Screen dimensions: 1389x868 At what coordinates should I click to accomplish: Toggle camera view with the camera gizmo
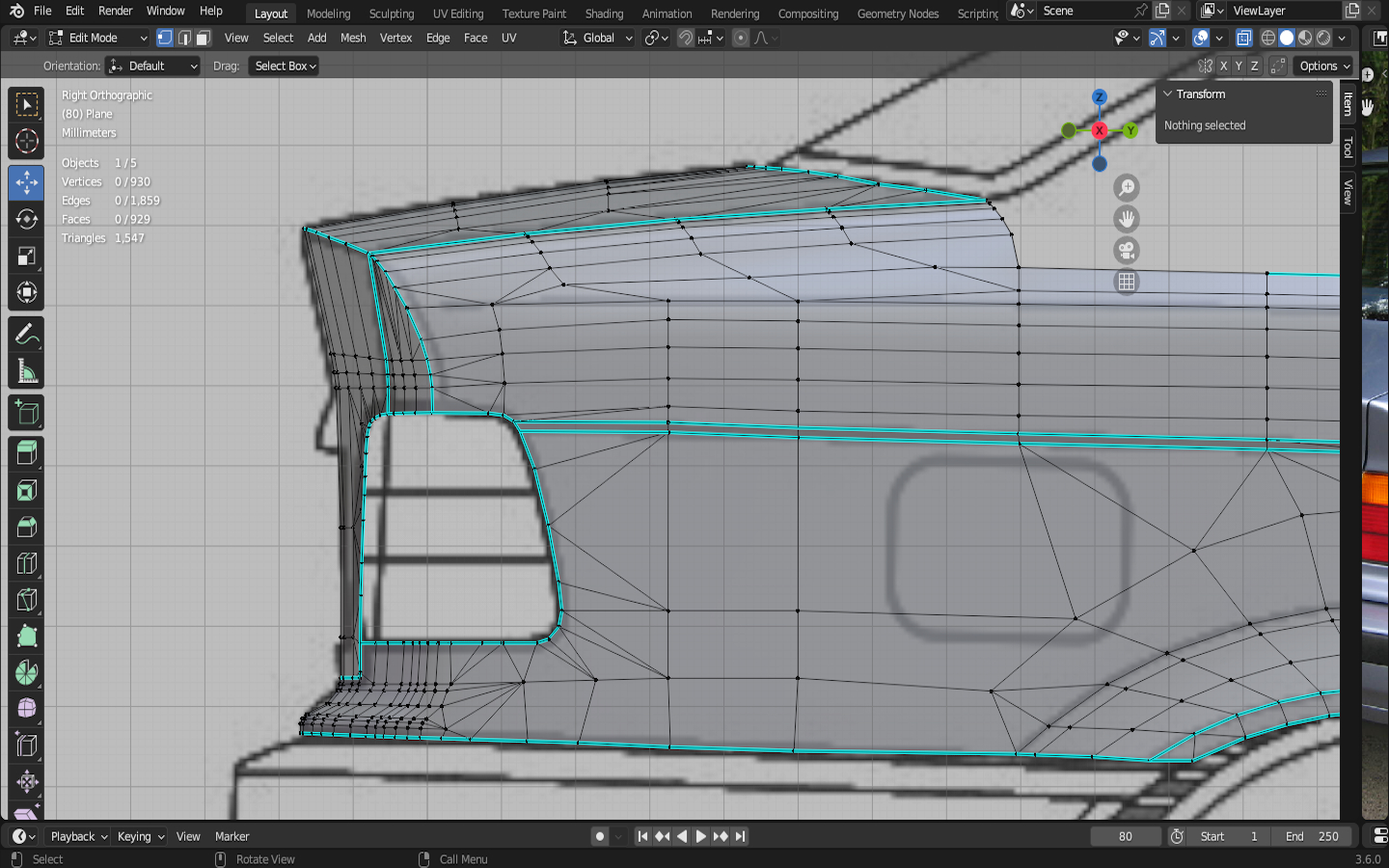(x=1126, y=251)
